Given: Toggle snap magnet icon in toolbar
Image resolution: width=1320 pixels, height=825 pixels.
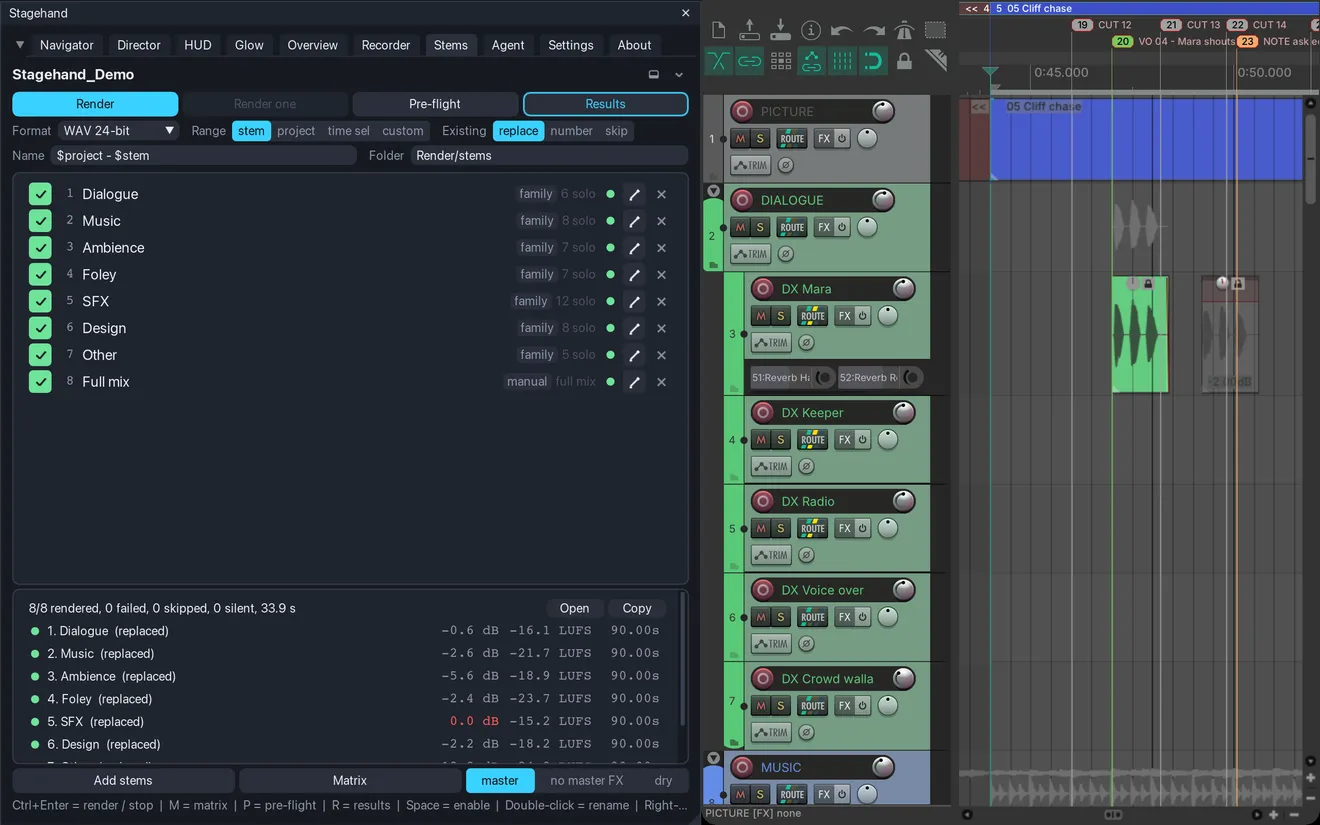Looking at the screenshot, I should pyautogui.click(x=873, y=61).
